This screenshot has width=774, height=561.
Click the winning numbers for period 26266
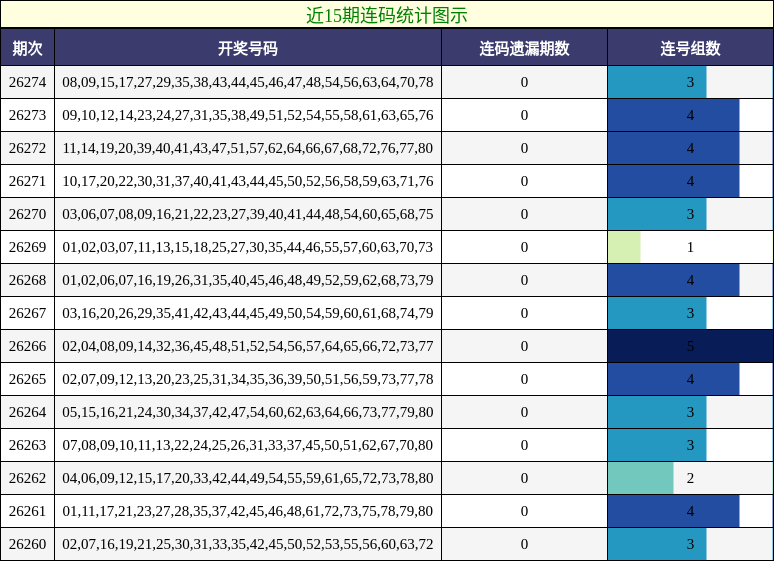(248, 346)
